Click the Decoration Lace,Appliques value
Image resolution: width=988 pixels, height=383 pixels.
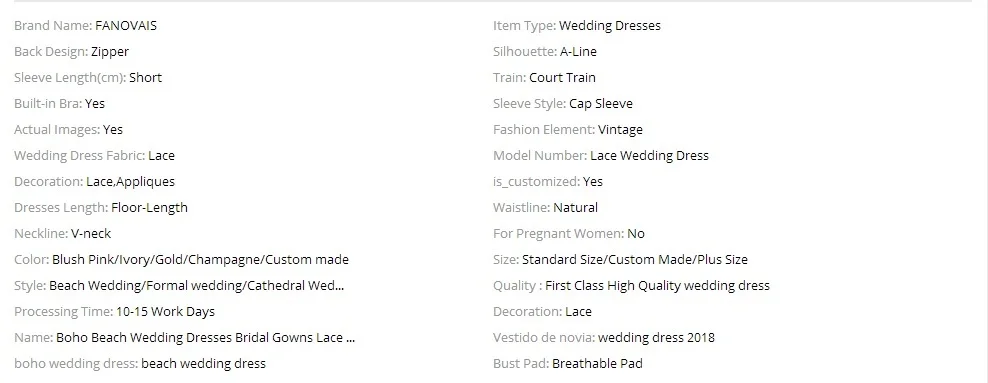coord(130,181)
